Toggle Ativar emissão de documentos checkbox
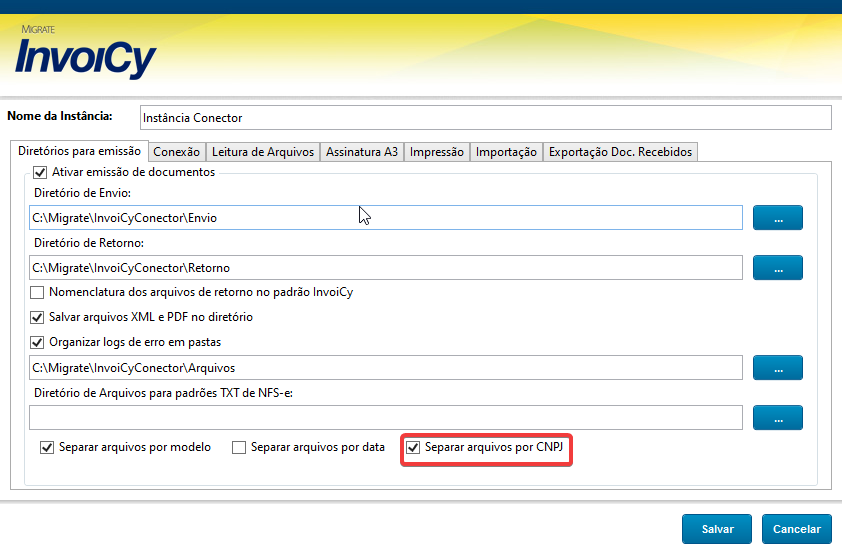842x554 pixels. [40, 172]
